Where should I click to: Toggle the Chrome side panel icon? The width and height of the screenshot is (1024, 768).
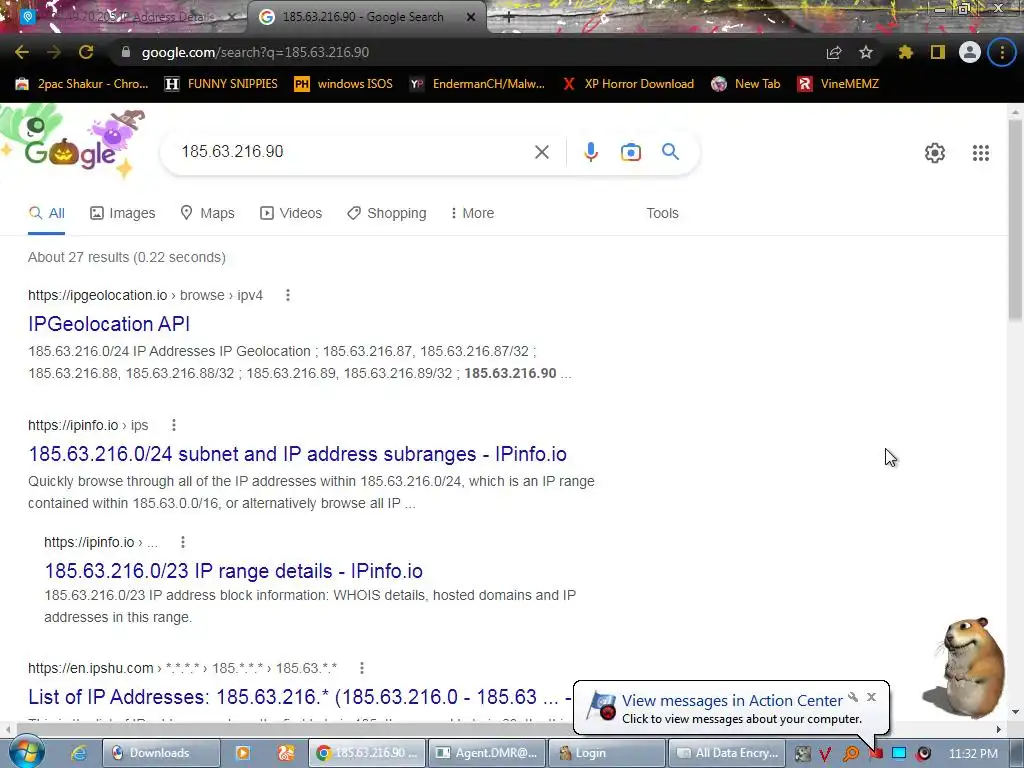click(x=938, y=52)
